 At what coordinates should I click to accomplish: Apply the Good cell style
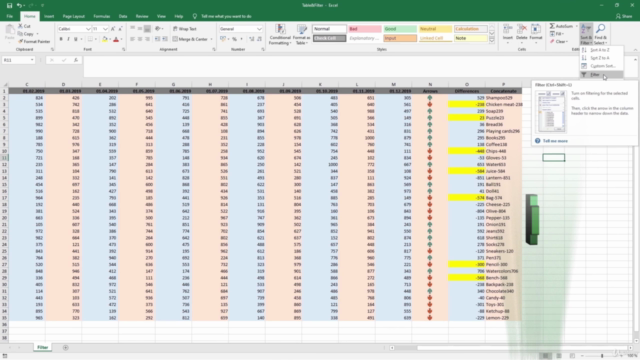click(400, 29)
